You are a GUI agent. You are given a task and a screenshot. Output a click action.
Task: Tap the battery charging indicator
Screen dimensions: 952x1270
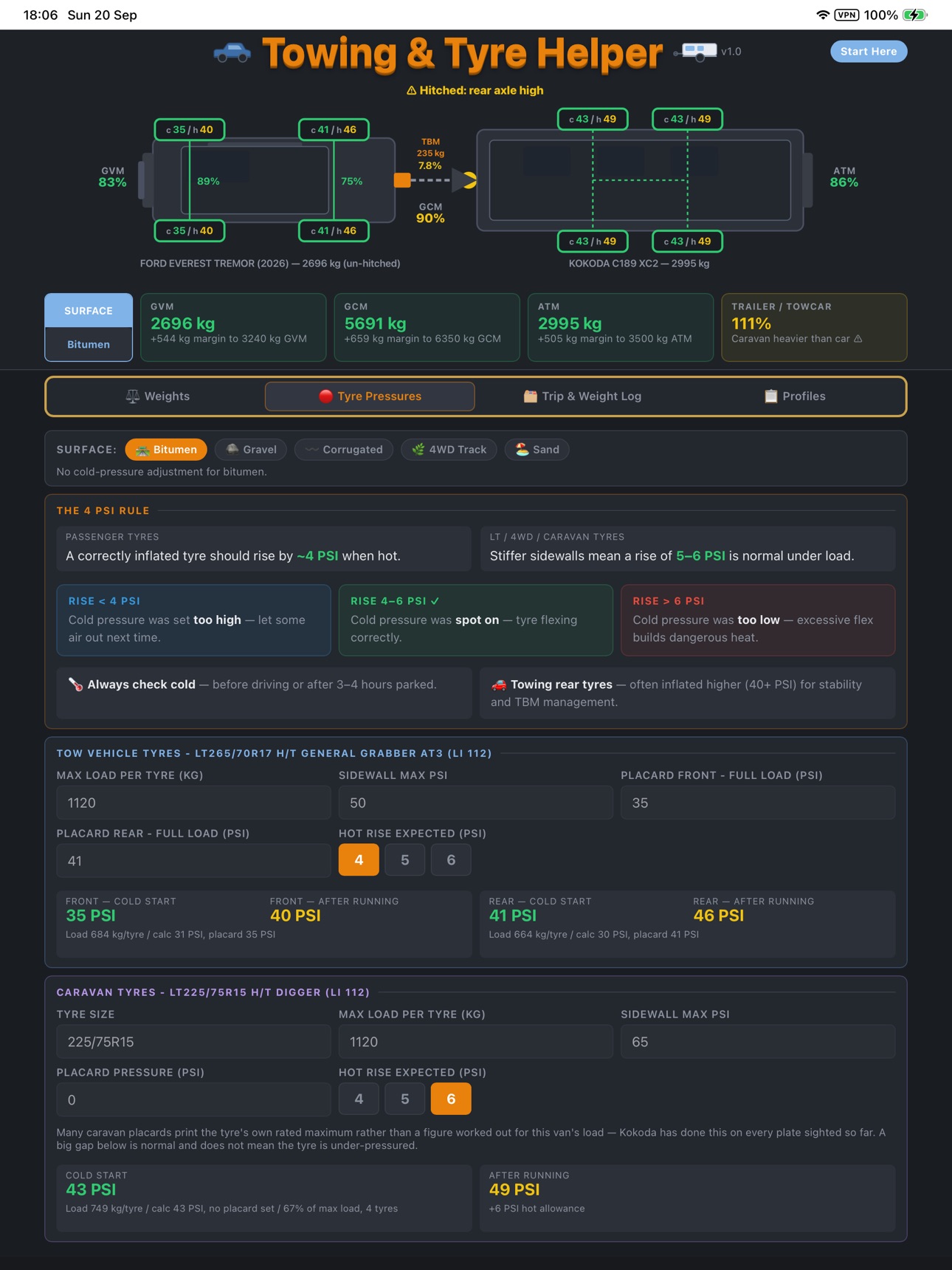coord(915,15)
